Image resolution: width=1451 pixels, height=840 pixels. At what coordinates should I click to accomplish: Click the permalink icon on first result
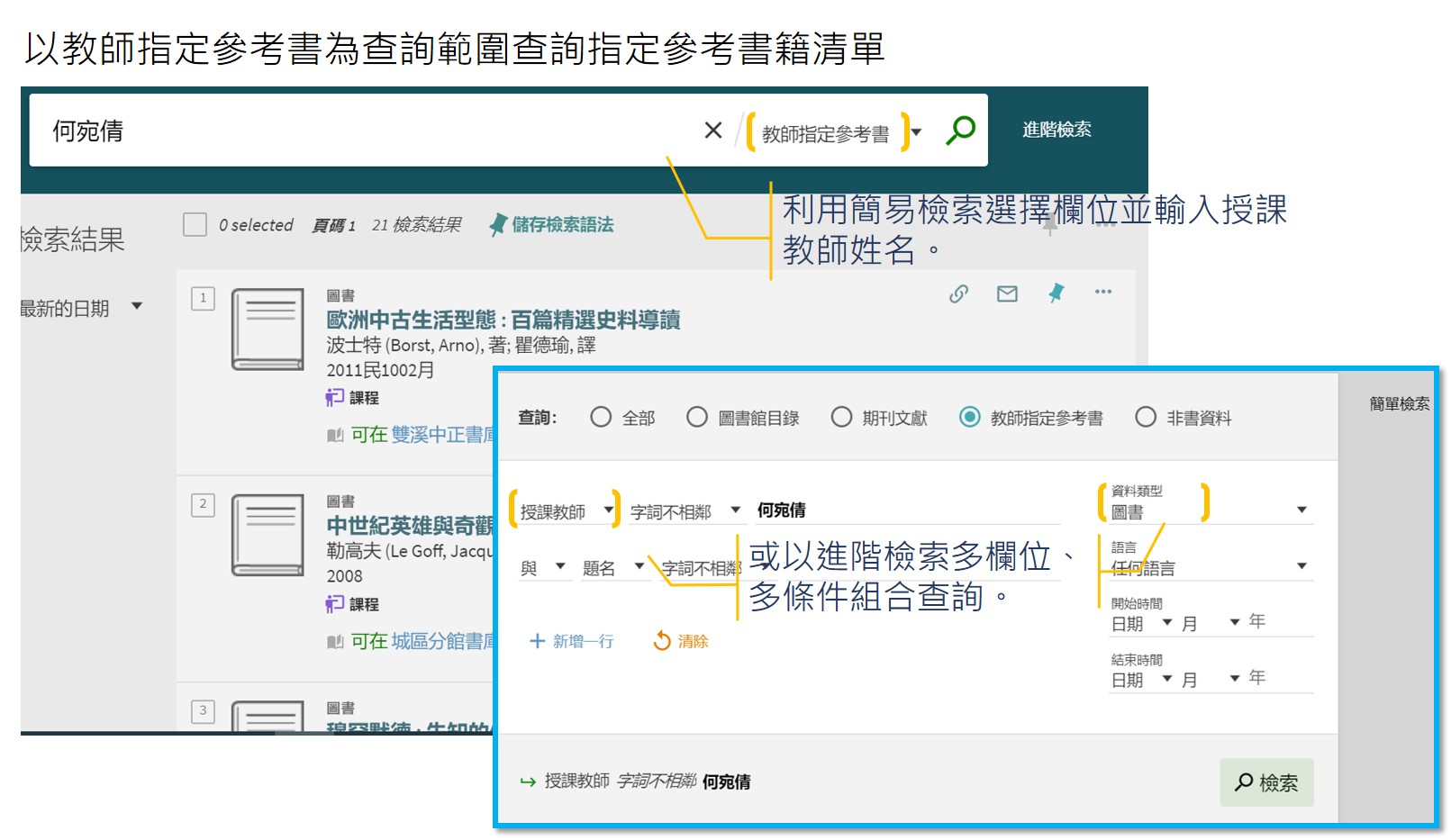[958, 293]
